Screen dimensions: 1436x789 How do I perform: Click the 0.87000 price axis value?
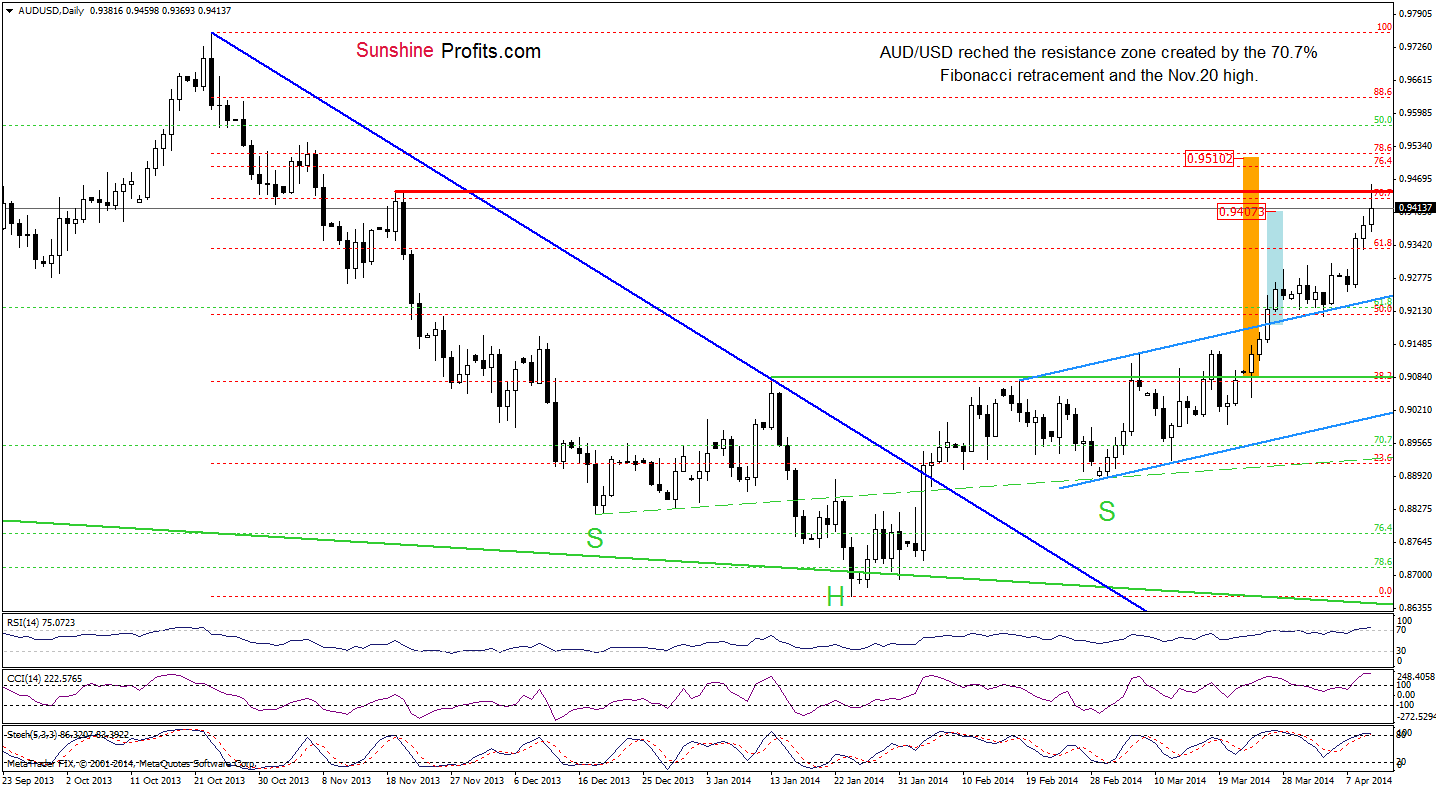click(x=1416, y=575)
